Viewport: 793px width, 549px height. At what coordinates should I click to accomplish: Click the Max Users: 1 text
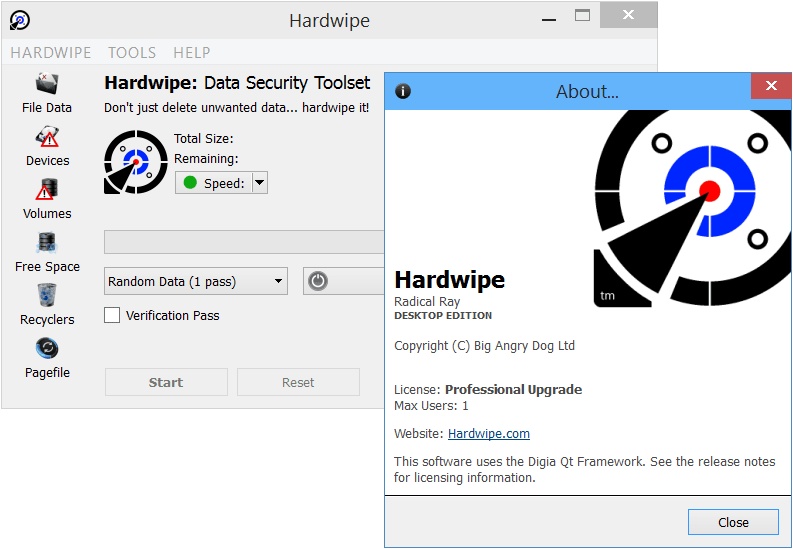[x=431, y=405]
